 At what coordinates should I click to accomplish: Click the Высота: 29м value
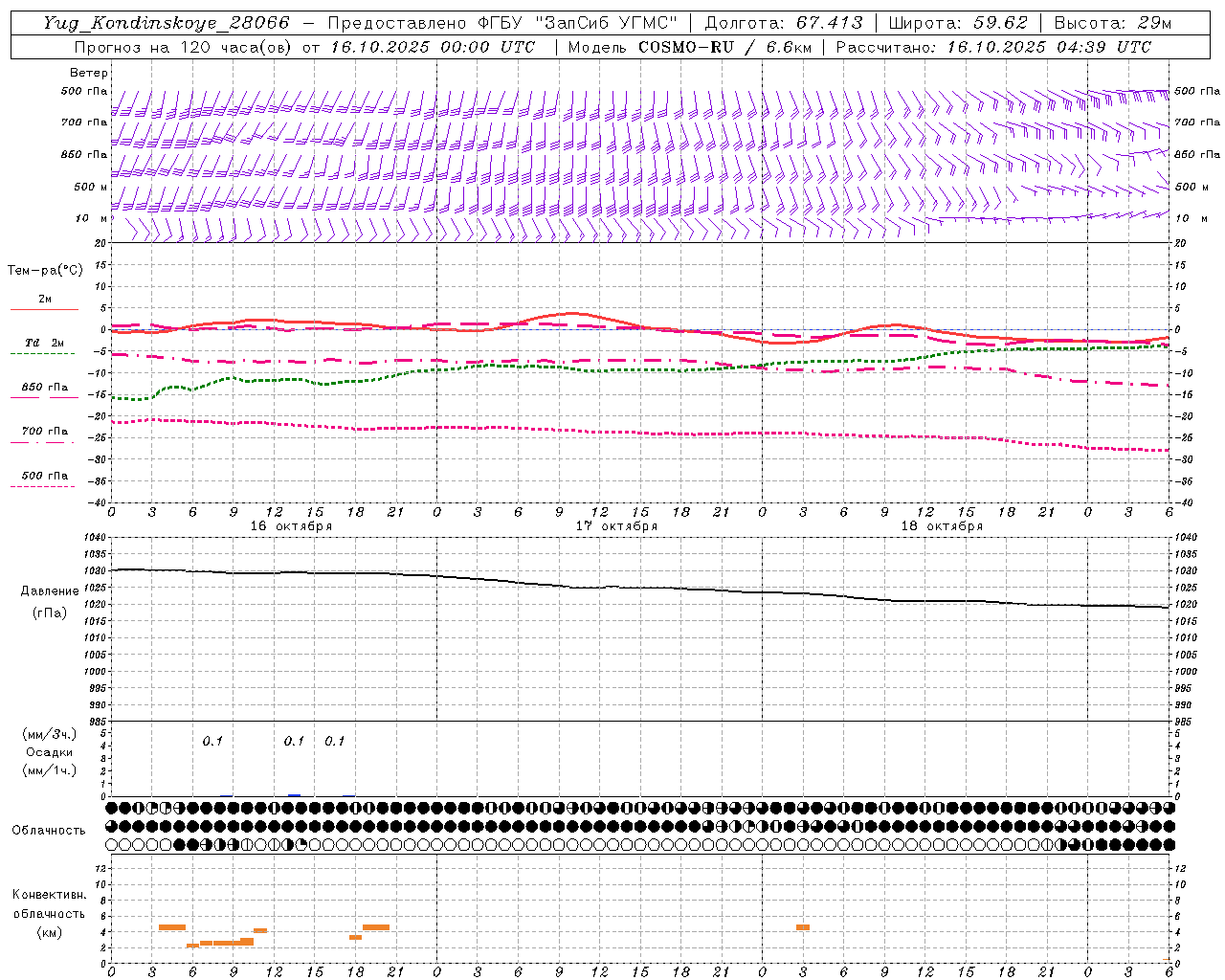click(1112, 23)
